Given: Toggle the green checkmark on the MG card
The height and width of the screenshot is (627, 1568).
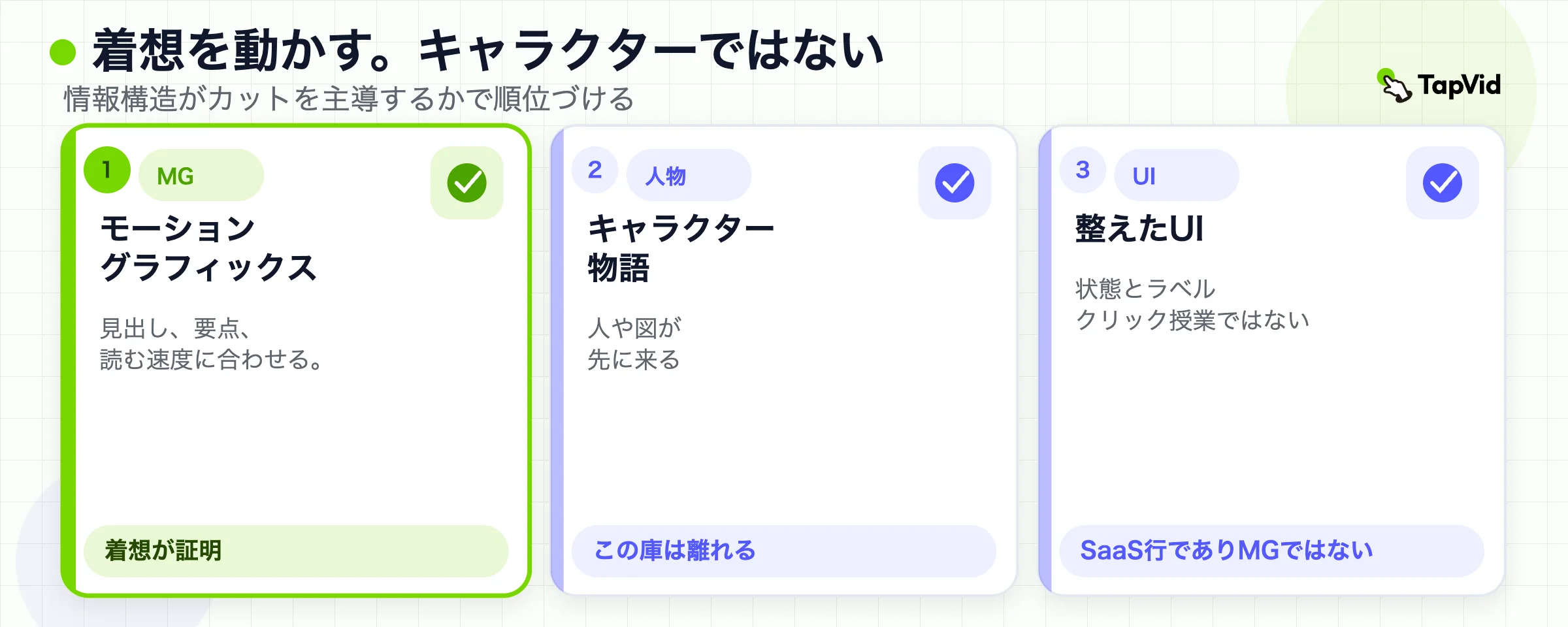Looking at the screenshot, I should (x=466, y=183).
